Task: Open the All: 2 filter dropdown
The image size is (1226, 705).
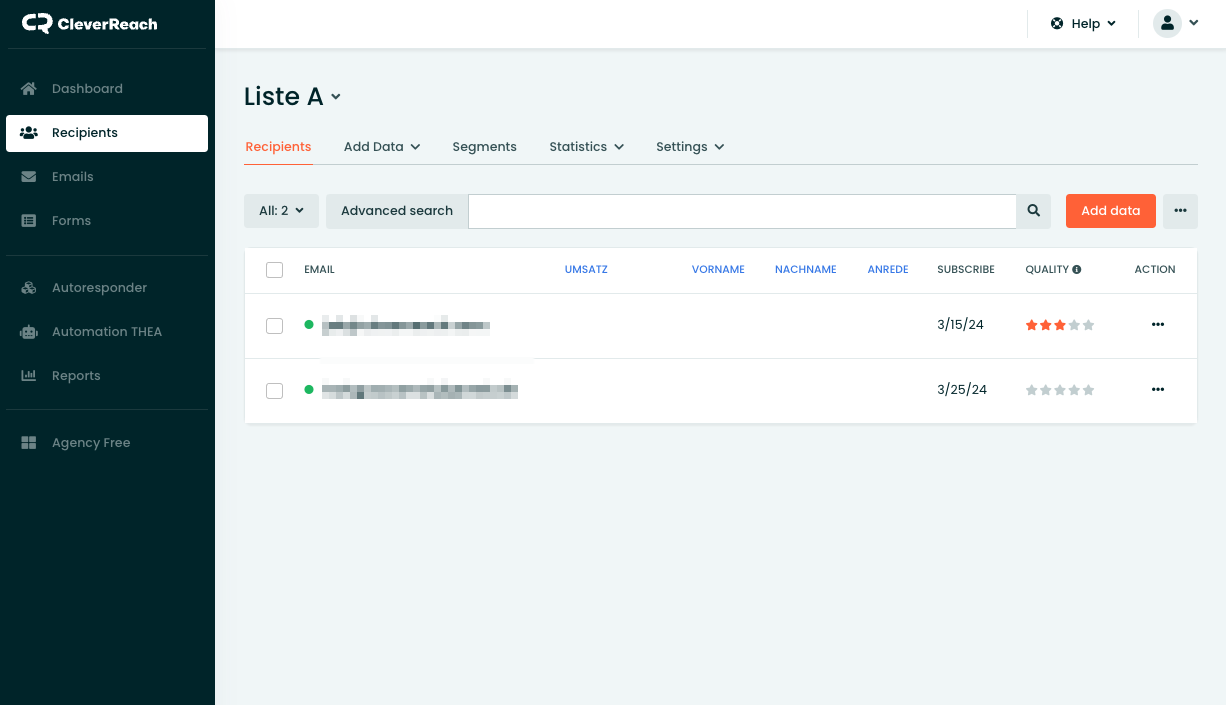Action: [x=281, y=211]
